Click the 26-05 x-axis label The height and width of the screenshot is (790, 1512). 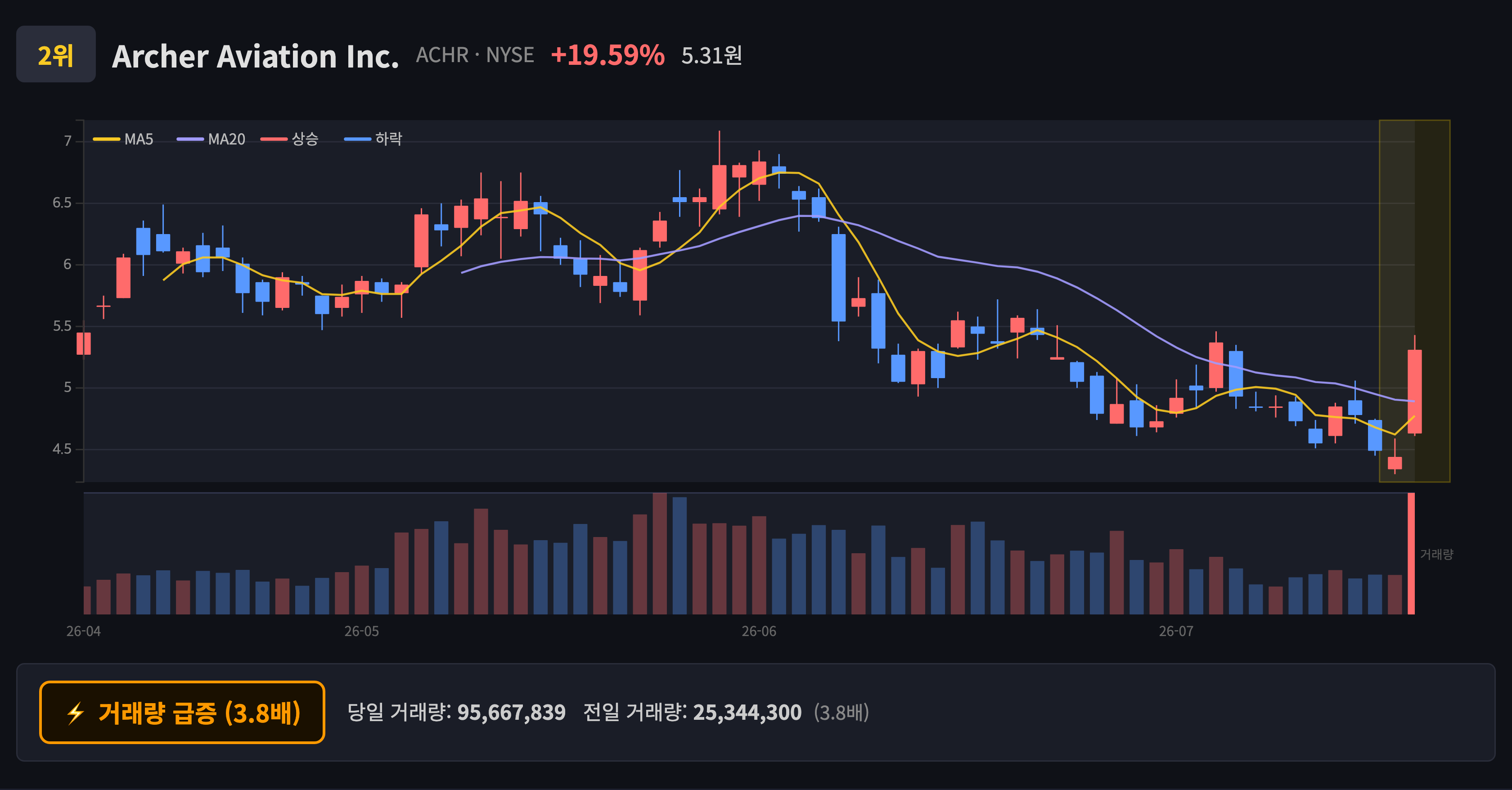pyautogui.click(x=361, y=632)
